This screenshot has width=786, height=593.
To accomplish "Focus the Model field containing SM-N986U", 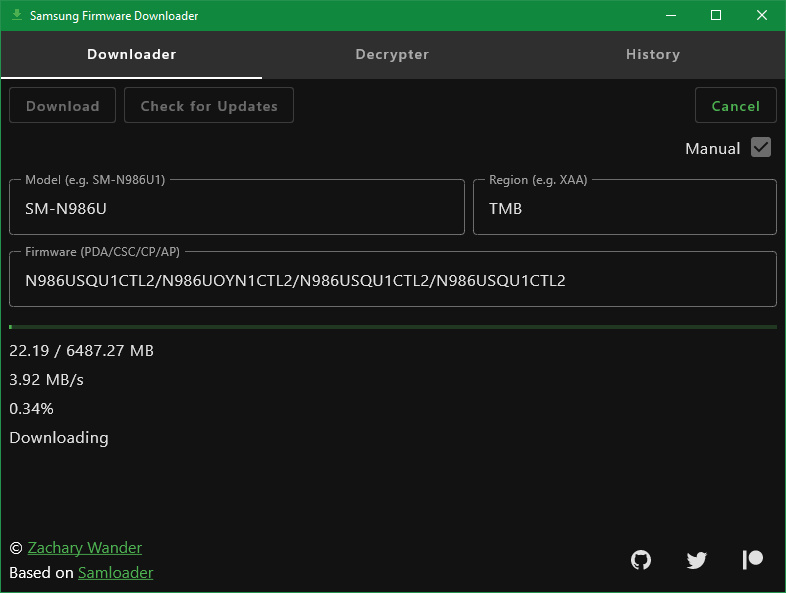I will tap(237, 209).
